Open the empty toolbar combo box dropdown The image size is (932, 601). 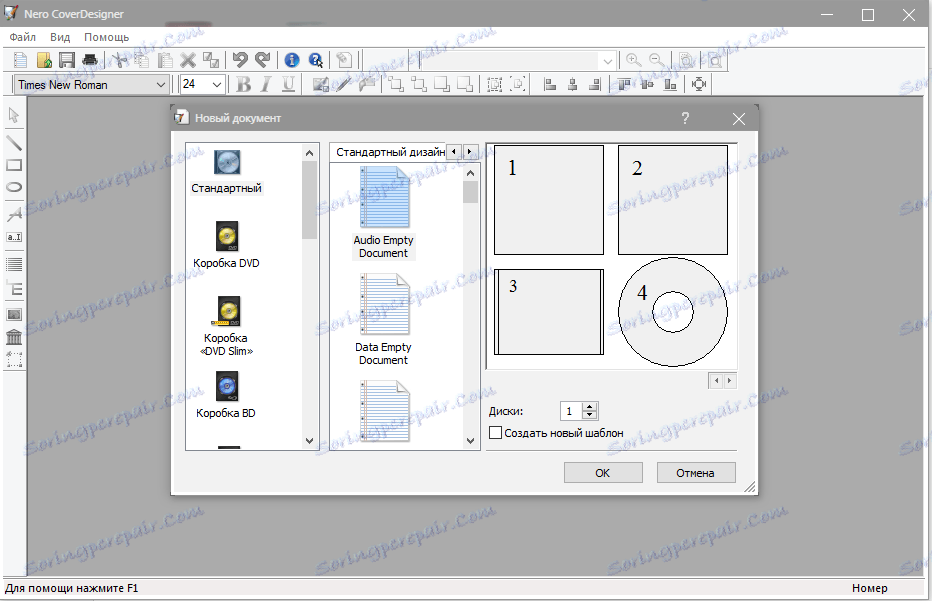607,61
